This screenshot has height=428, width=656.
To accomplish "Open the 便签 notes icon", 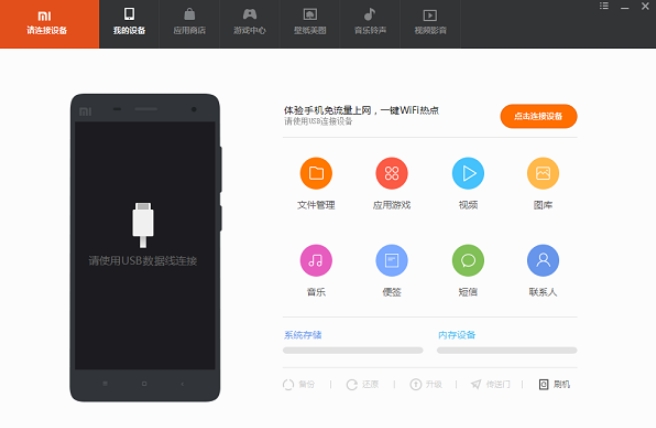I will click(392, 261).
